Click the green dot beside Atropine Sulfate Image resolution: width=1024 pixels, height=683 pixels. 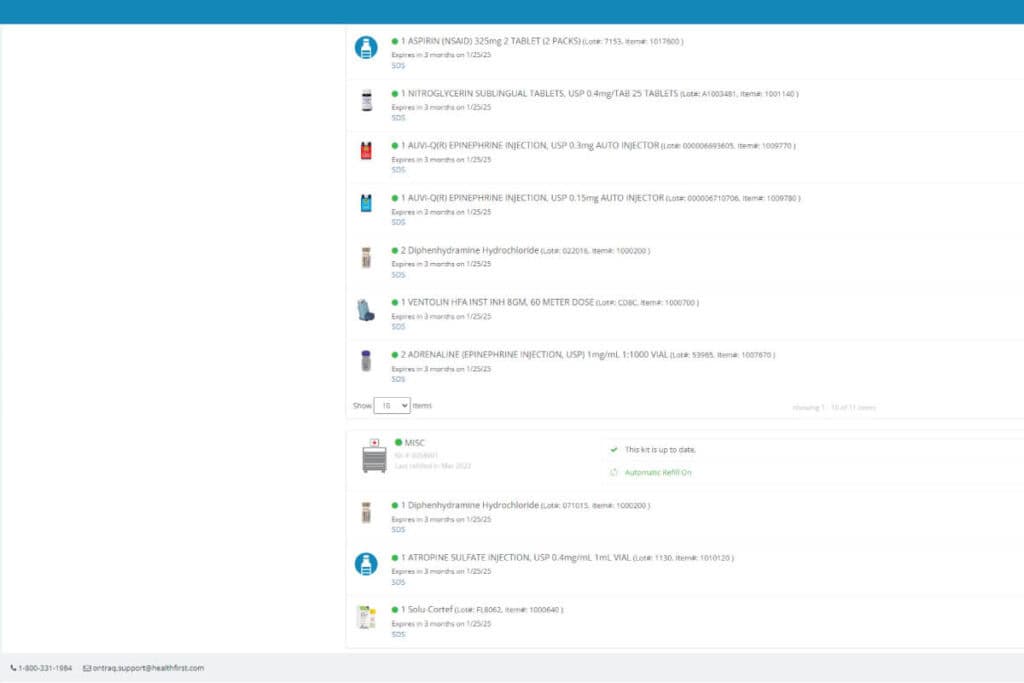(394, 558)
